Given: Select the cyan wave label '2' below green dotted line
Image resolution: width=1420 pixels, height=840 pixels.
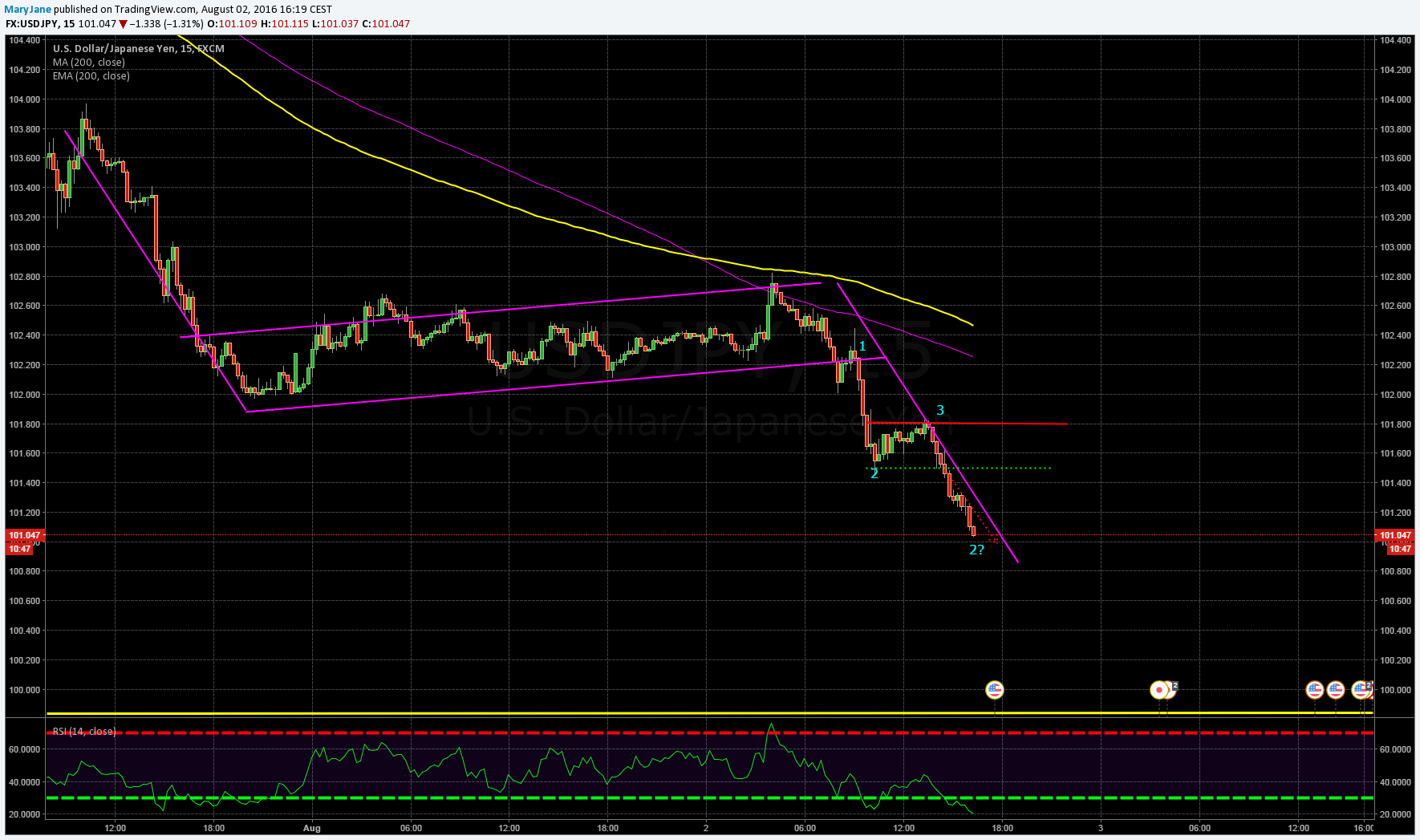Looking at the screenshot, I should 874,473.
